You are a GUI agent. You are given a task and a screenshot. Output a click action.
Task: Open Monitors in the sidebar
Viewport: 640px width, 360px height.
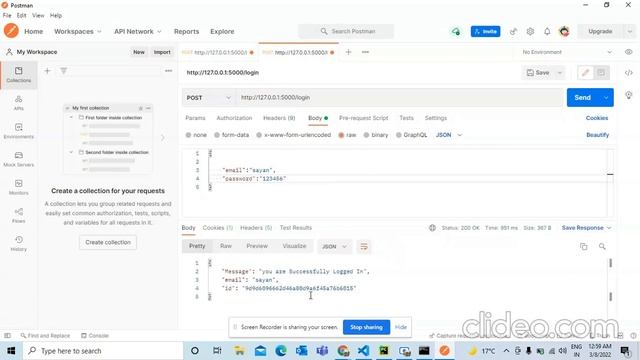pyautogui.click(x=19, y=187)
